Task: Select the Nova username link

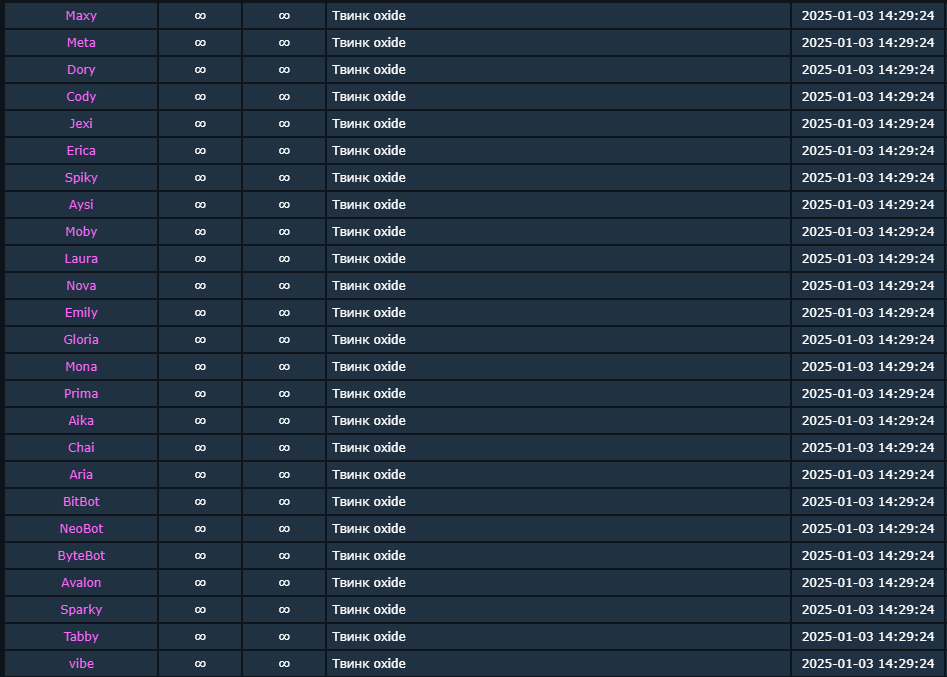Action: pos(81,286)
